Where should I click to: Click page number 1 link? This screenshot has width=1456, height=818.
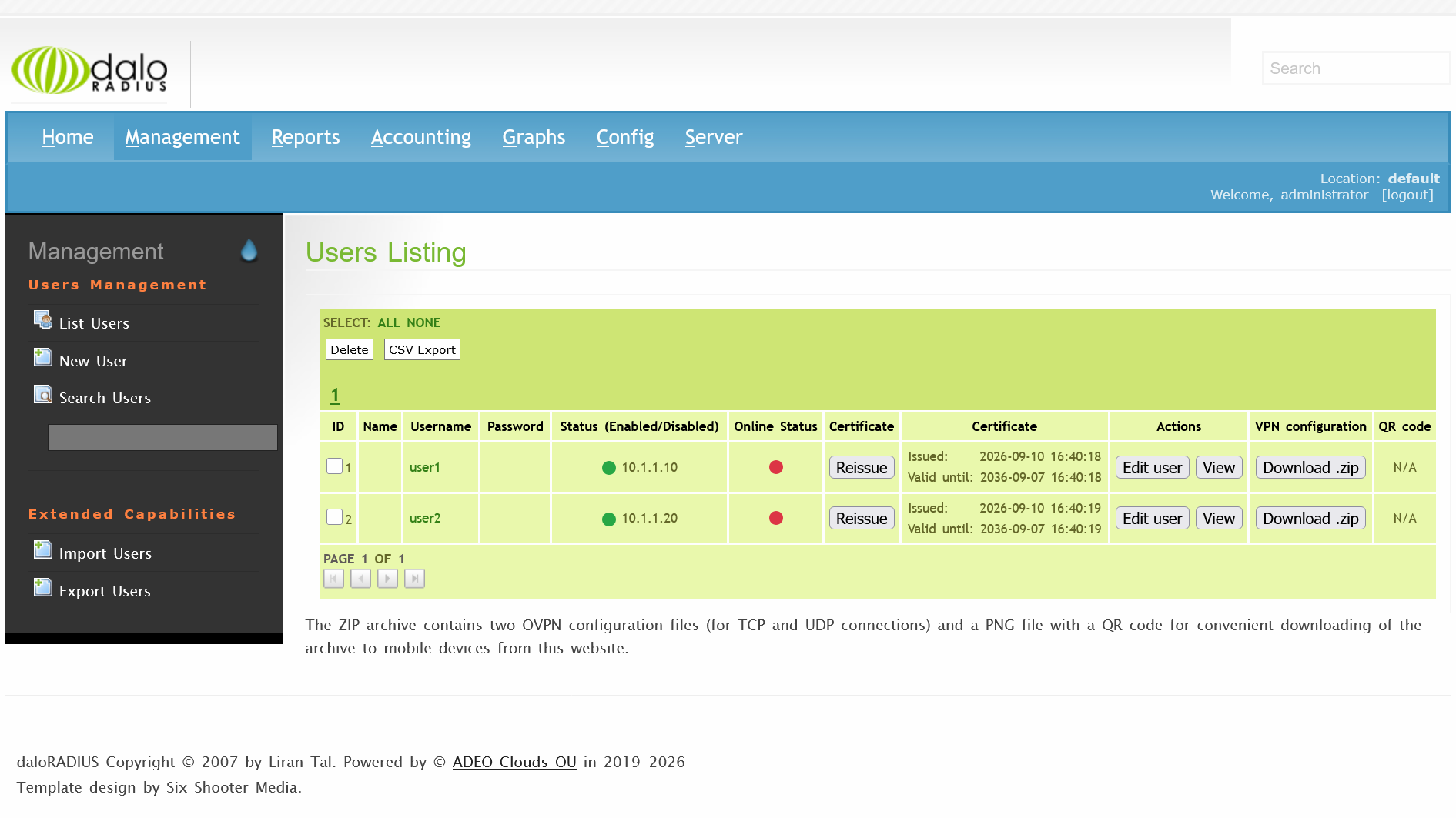(x=335, y=395)
